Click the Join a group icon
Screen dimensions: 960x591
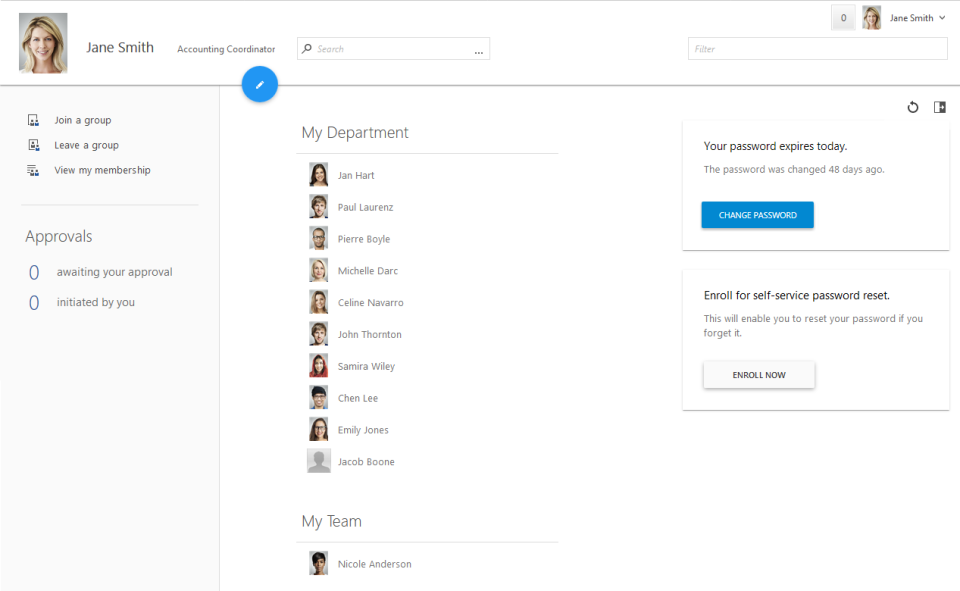coord(33,120)
